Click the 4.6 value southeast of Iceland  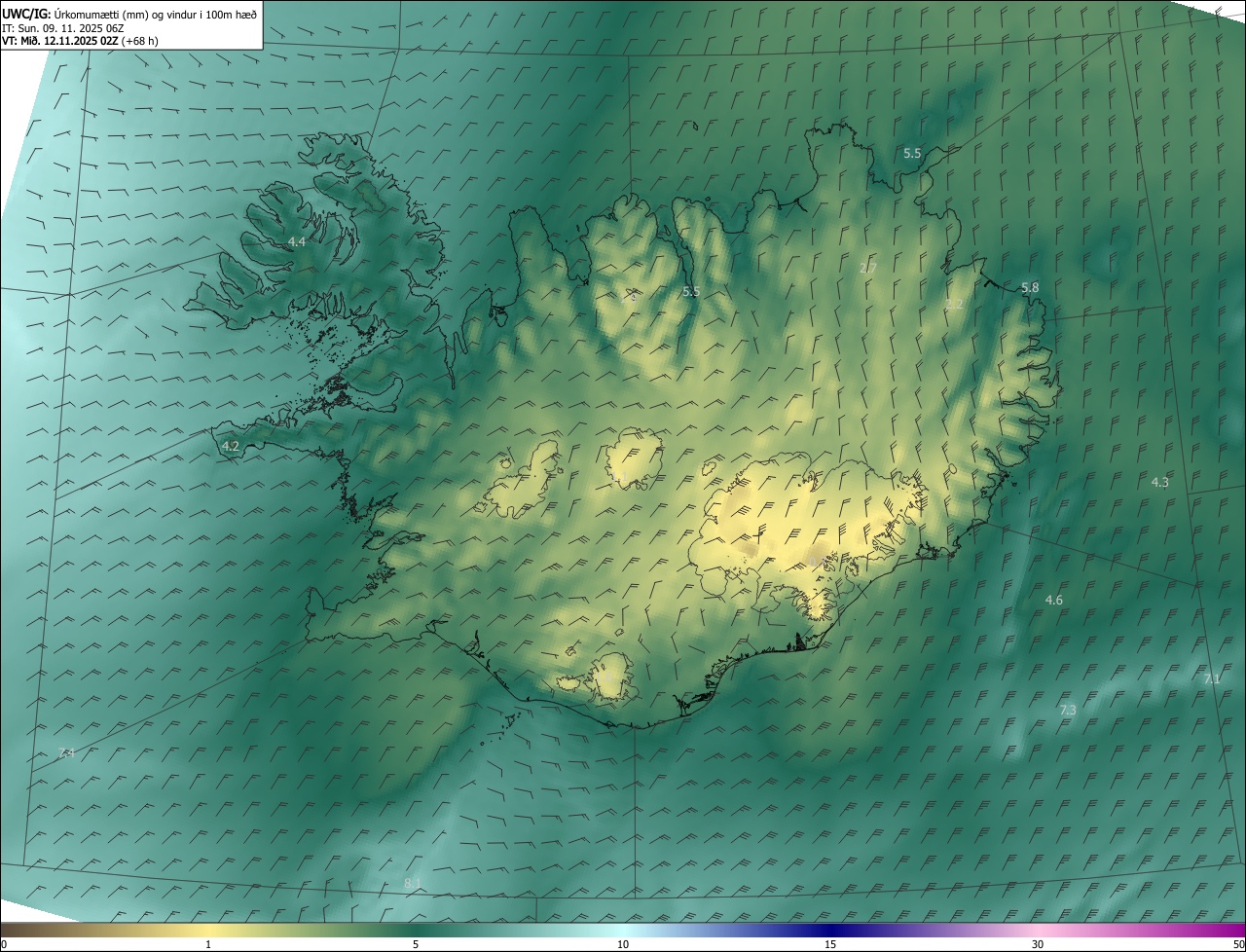(1053, 601)
